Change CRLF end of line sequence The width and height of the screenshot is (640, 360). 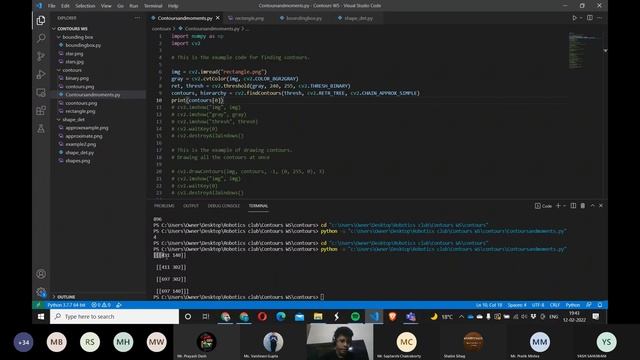[555, 305]
